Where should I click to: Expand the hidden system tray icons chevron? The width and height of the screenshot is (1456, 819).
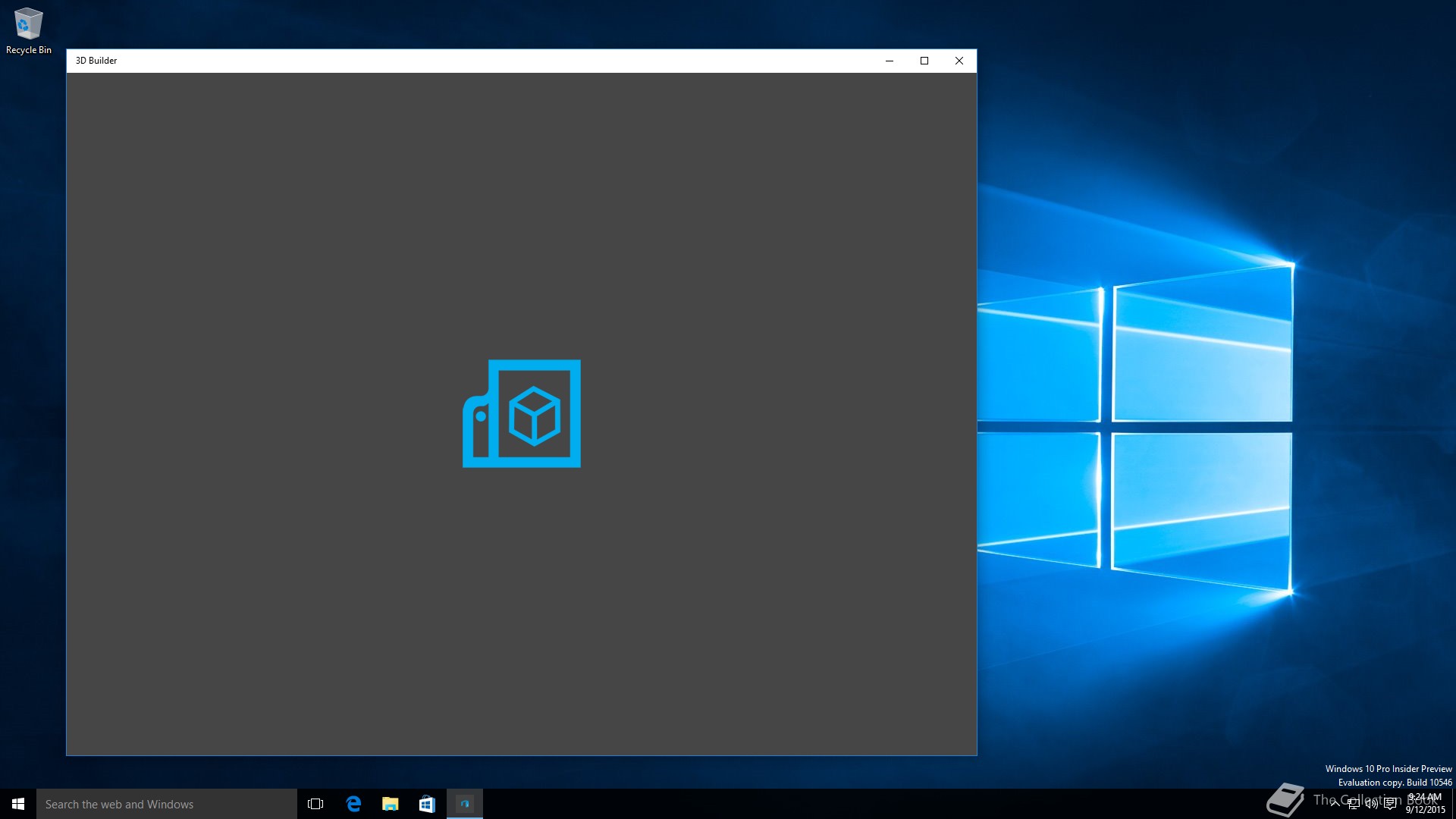click(1335, 804)
